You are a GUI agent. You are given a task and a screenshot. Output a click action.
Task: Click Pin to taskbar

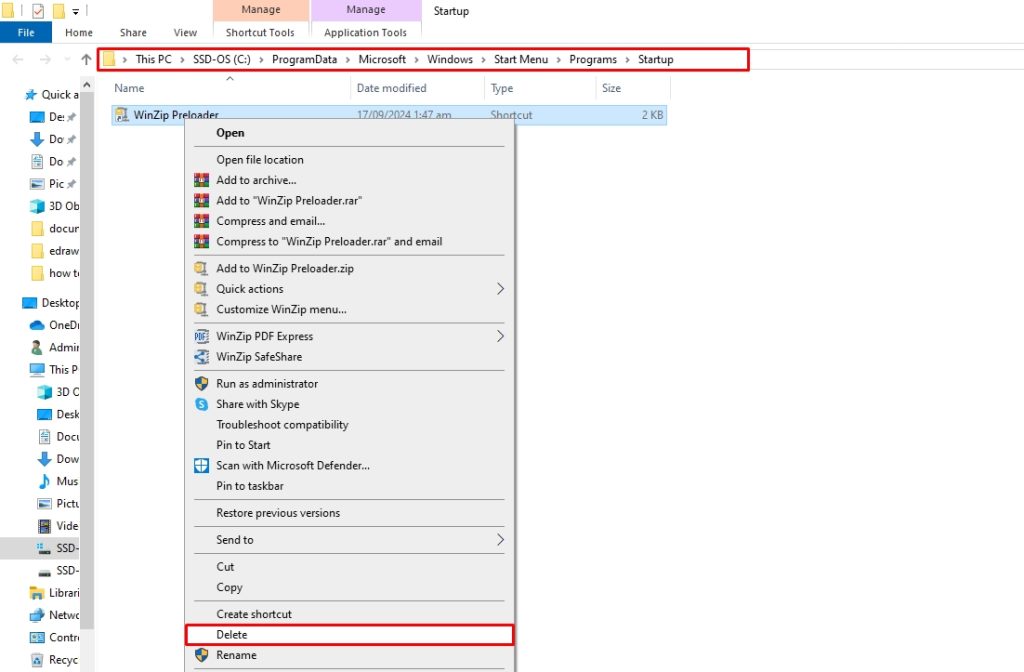point(349,486)
